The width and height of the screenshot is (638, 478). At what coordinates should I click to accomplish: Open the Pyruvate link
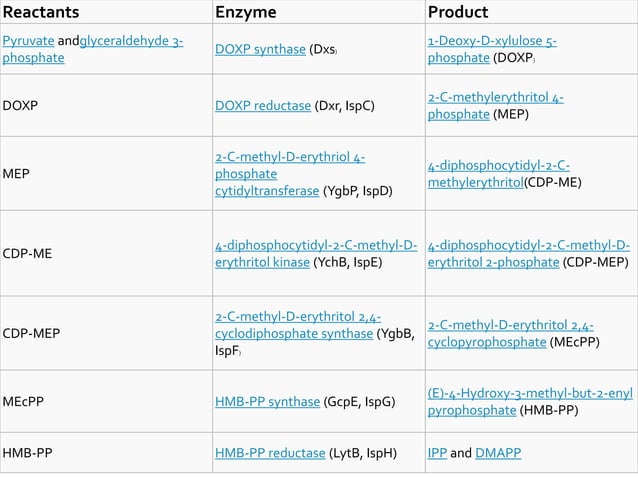point(28,41)
